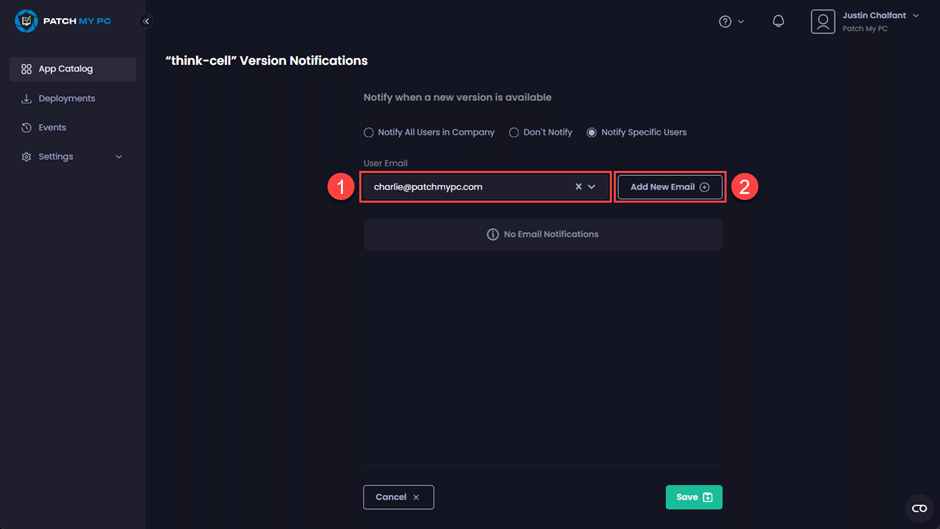Viewport: 940px width, 529px height.
Task: Clear the selected charlie@patchmypc.com email
Action: [x=578, y=187]
